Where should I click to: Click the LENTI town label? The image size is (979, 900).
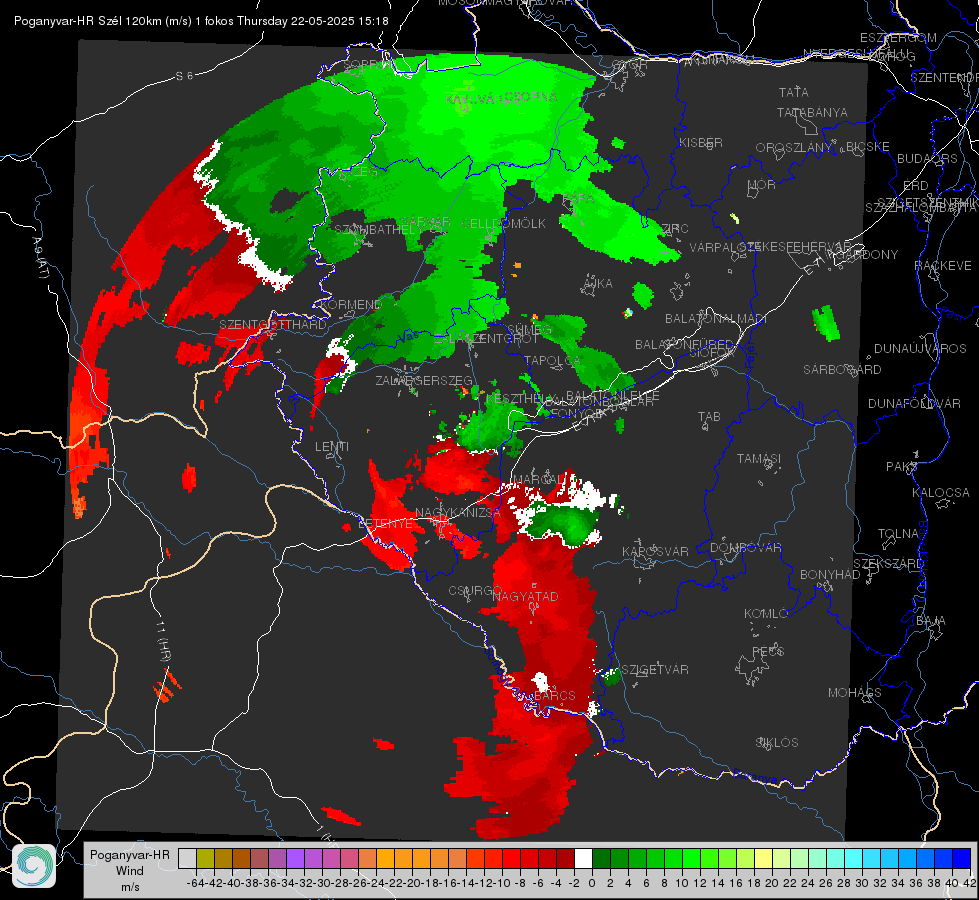pyautogui.click(x=332, y=447)
